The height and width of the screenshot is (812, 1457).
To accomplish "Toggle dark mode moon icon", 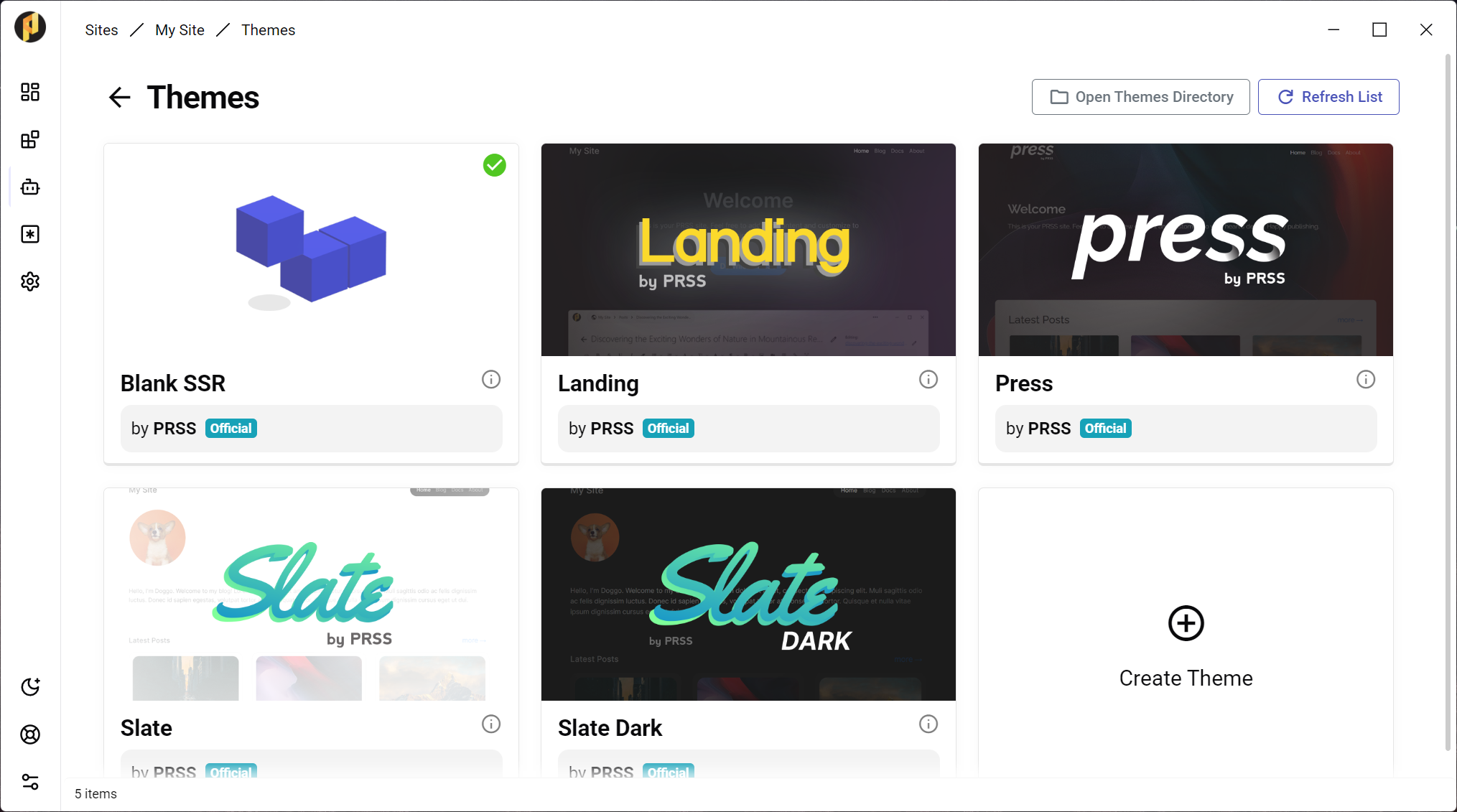I will [30, 687].
